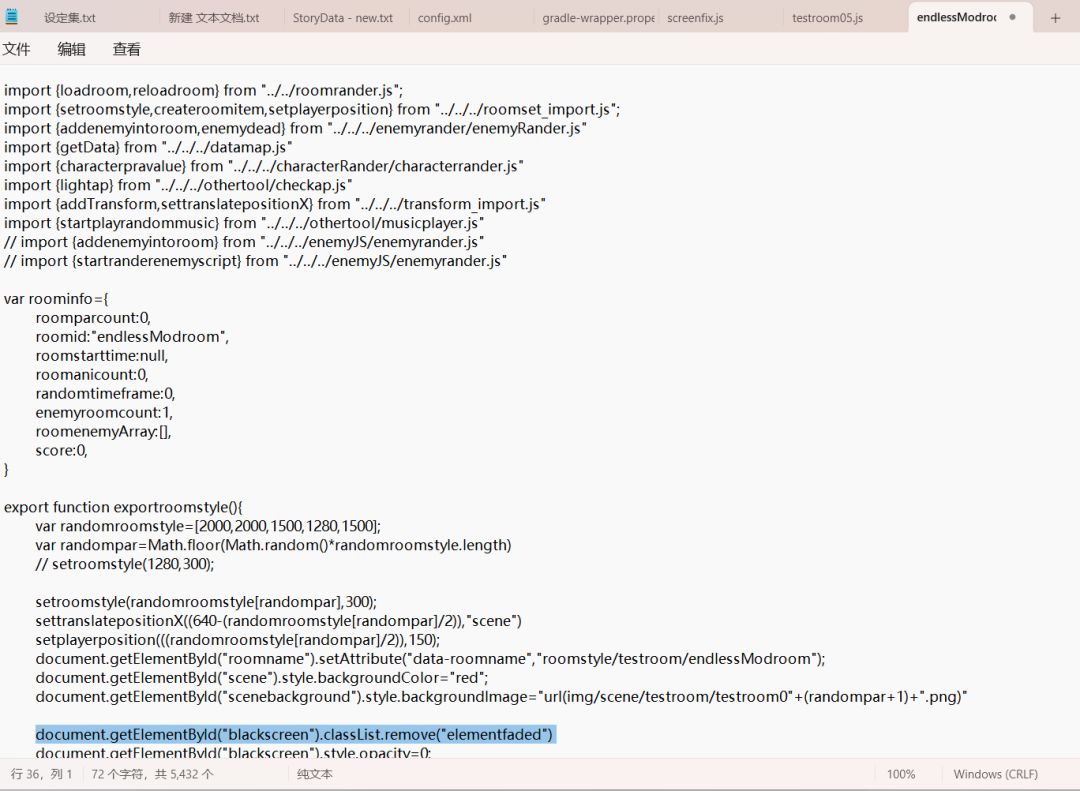This screenshot has height=791, width=1080.
Task: Click the enemyroomcount:1 line
Action: tap(104, 413)
